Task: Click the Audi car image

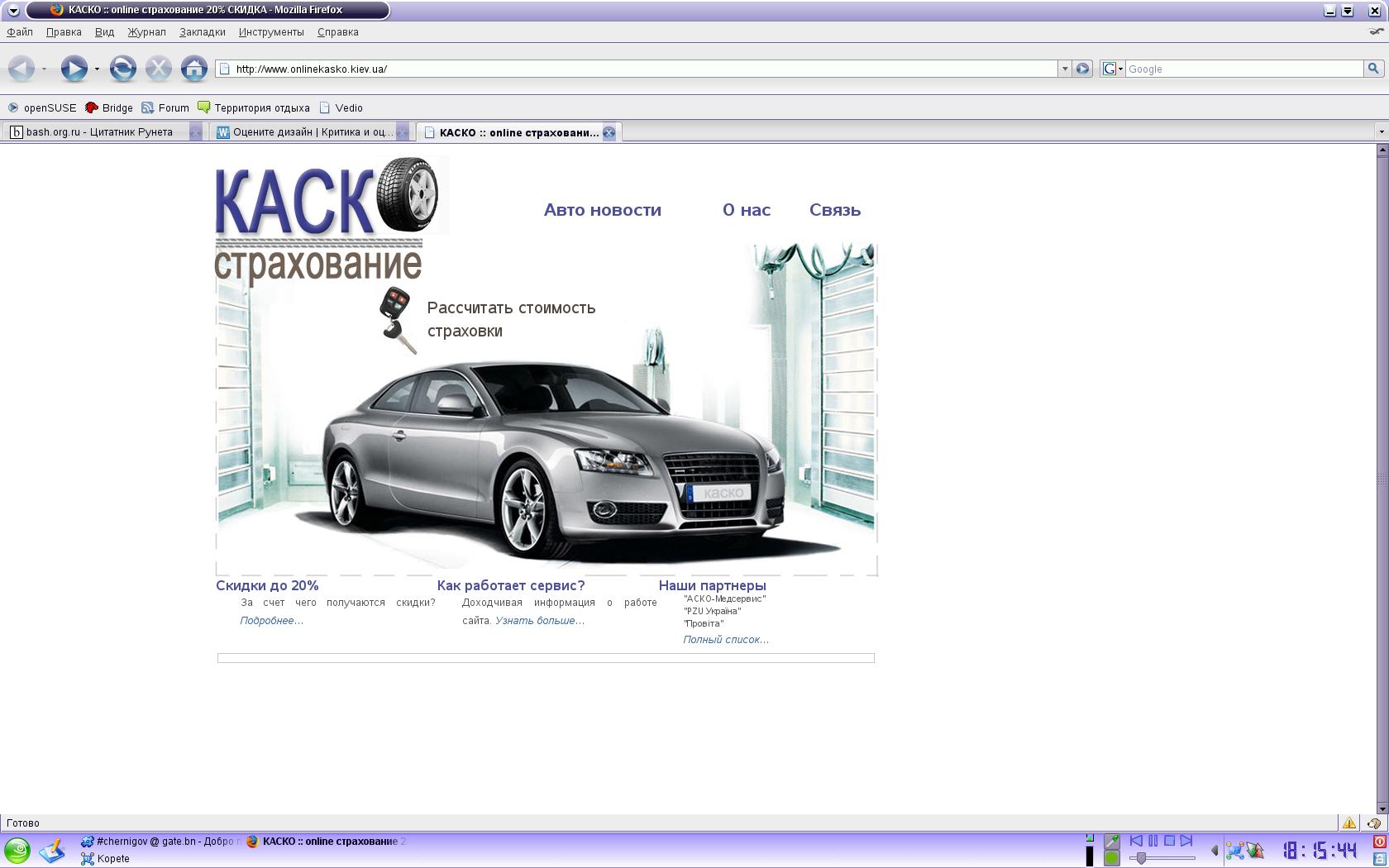Action: tap(552, 463)
